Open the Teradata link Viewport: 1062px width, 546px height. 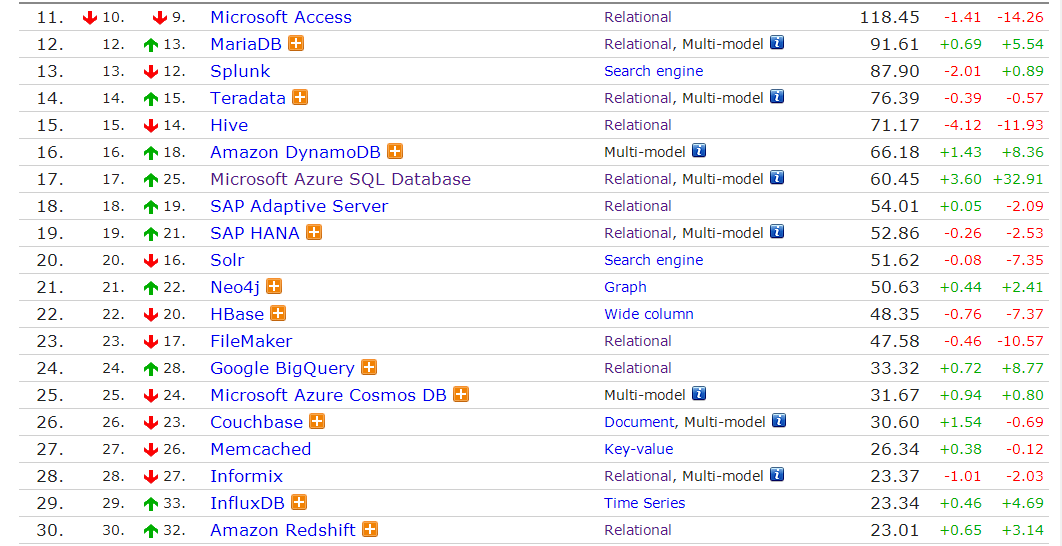pyautogui.click(x=248, y=98)
